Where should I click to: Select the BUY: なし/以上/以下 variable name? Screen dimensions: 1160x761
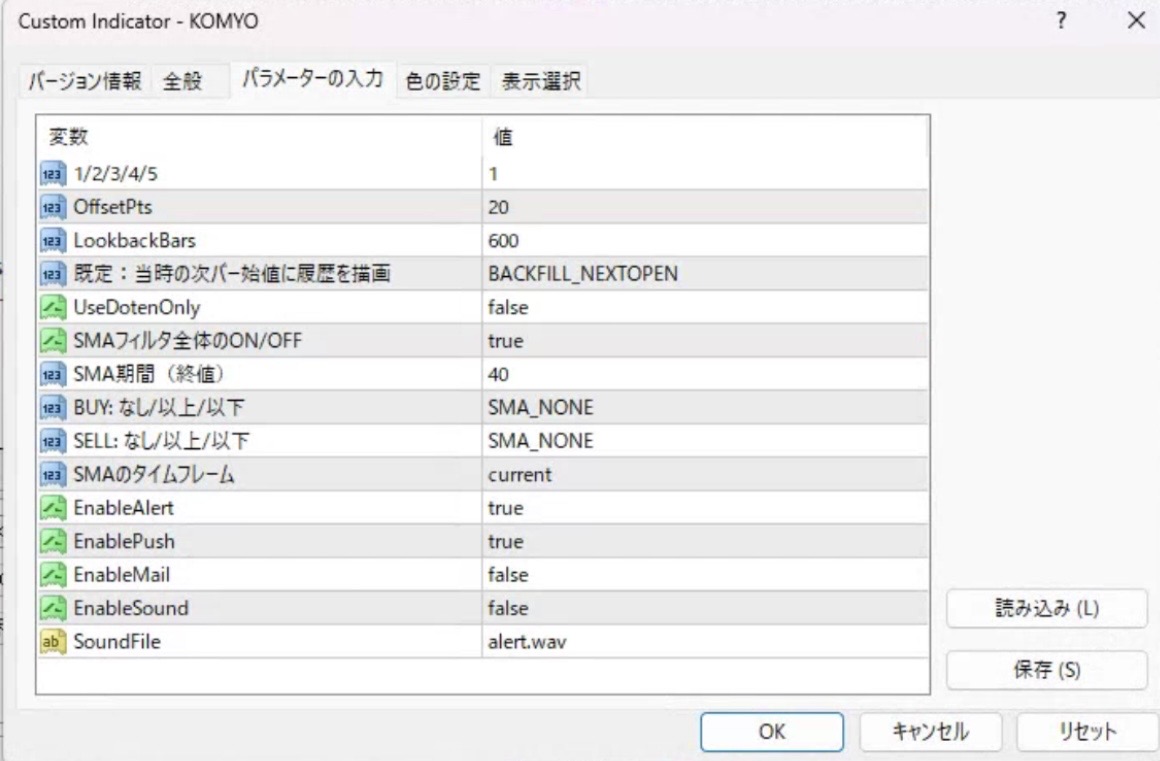pyautogui.click(x=159, y=407)
